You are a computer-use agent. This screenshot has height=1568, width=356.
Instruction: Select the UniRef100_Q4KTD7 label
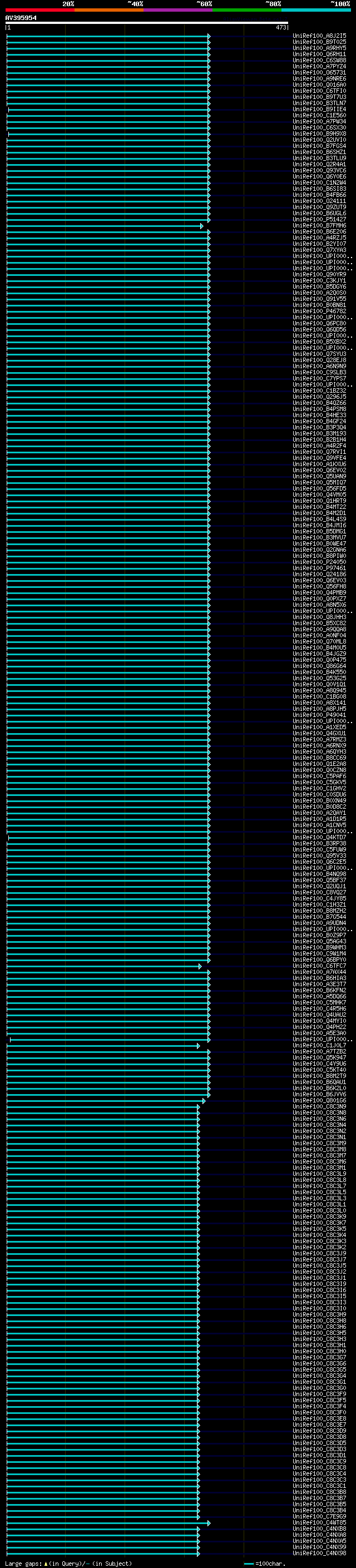coord(319,838)
